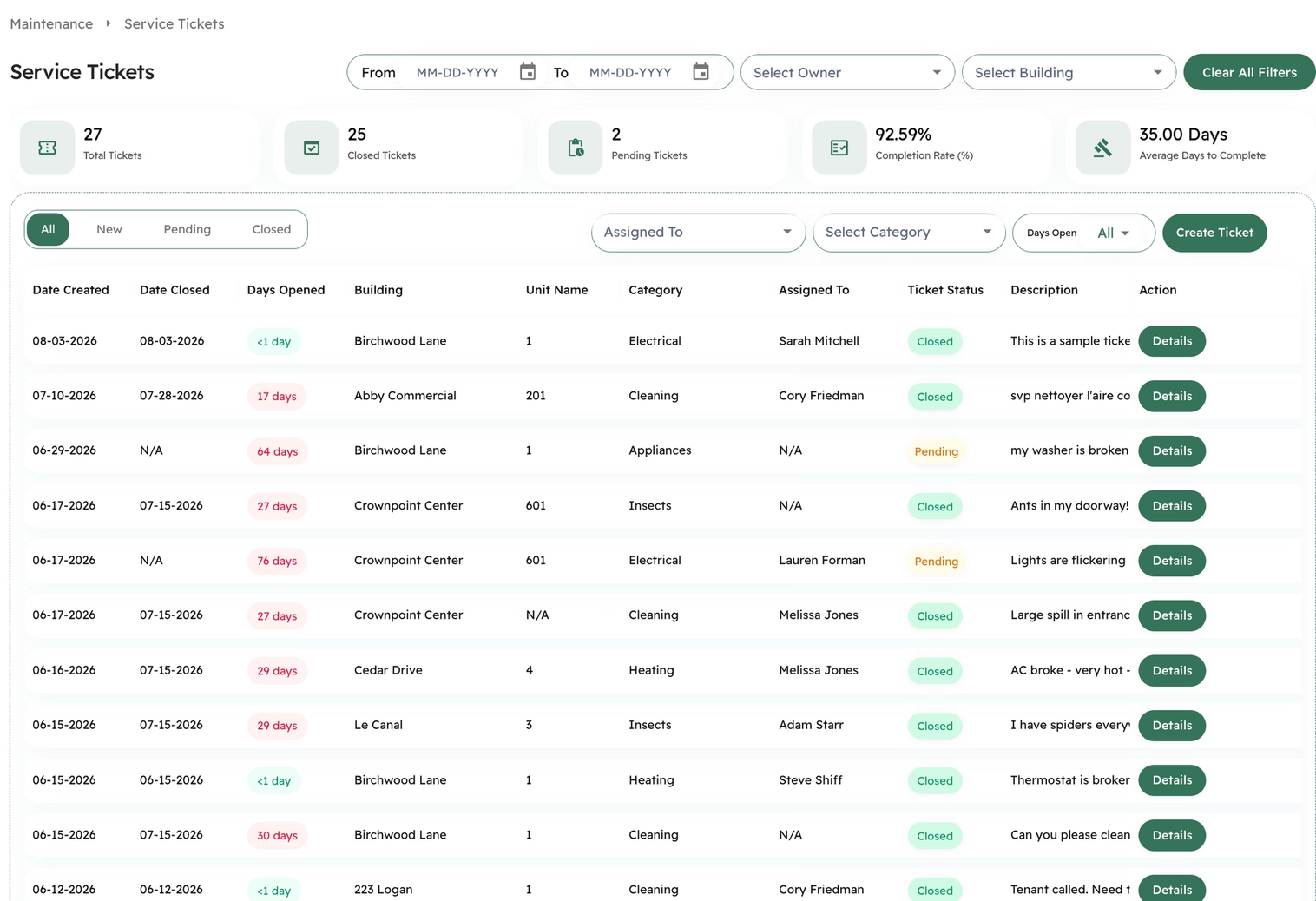The width and height of the screenshot is (1316, 901).
Task: Click the Create Ticket button
Action: (x=1214, y=233)
